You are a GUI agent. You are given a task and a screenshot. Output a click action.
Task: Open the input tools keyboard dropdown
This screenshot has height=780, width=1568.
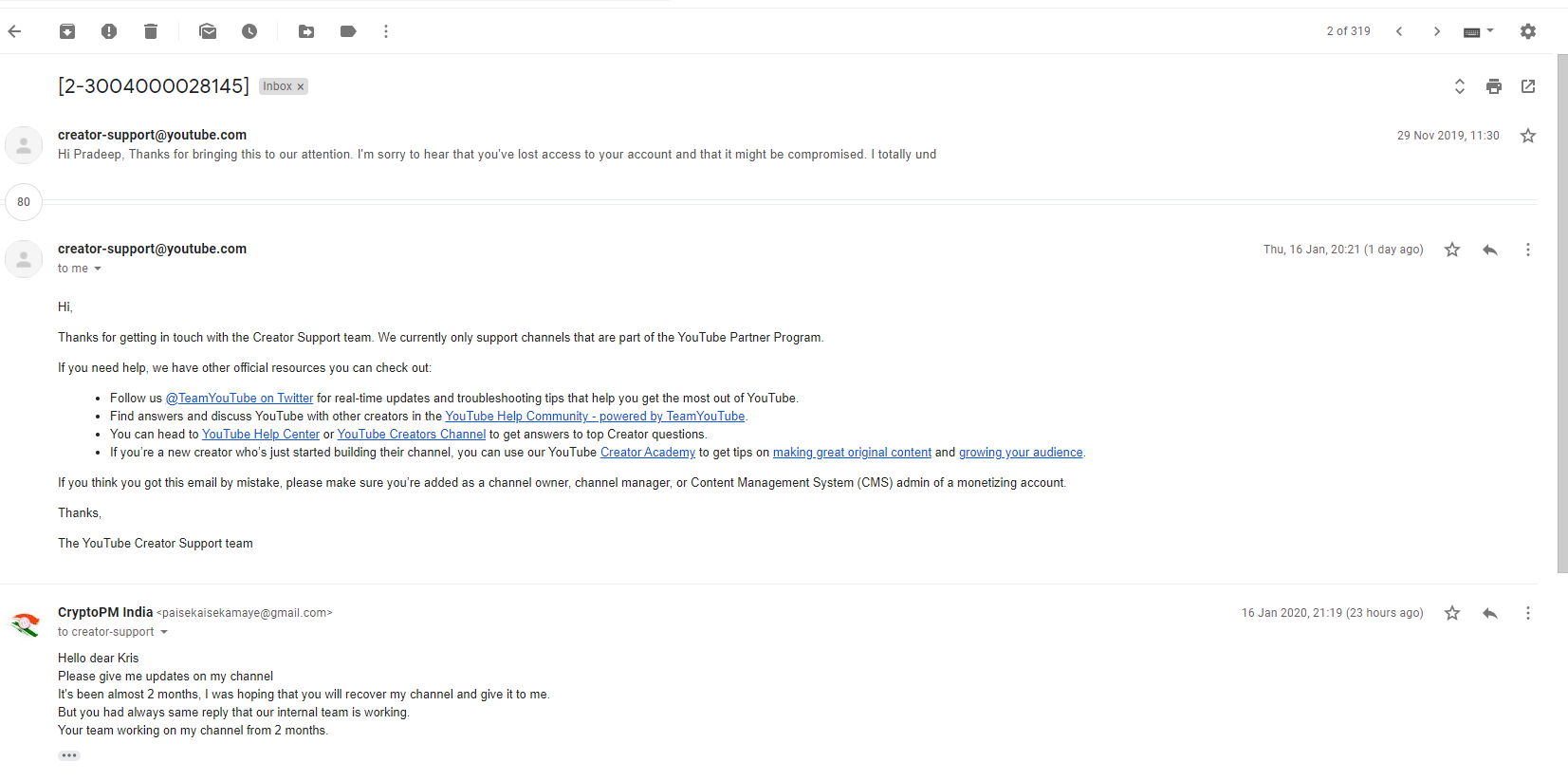(x=1478, y=31)
